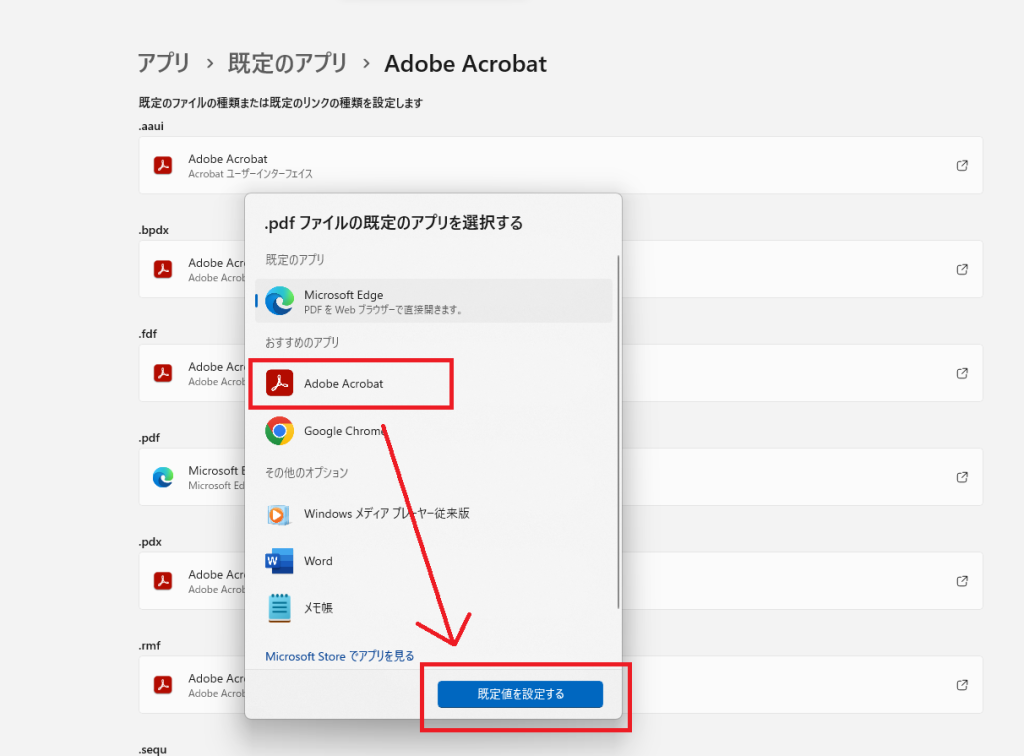The image size is (1024, 756).
Task: Click the Acrobat icon in the .aaui row
Action: tap(163, 165)
